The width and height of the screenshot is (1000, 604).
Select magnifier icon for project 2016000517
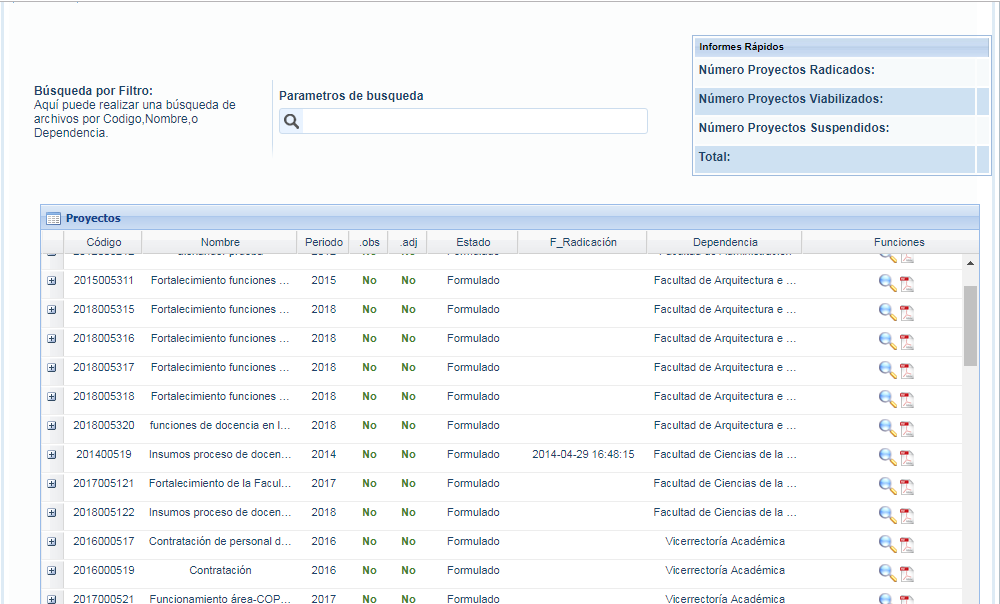tap(886, 543)
